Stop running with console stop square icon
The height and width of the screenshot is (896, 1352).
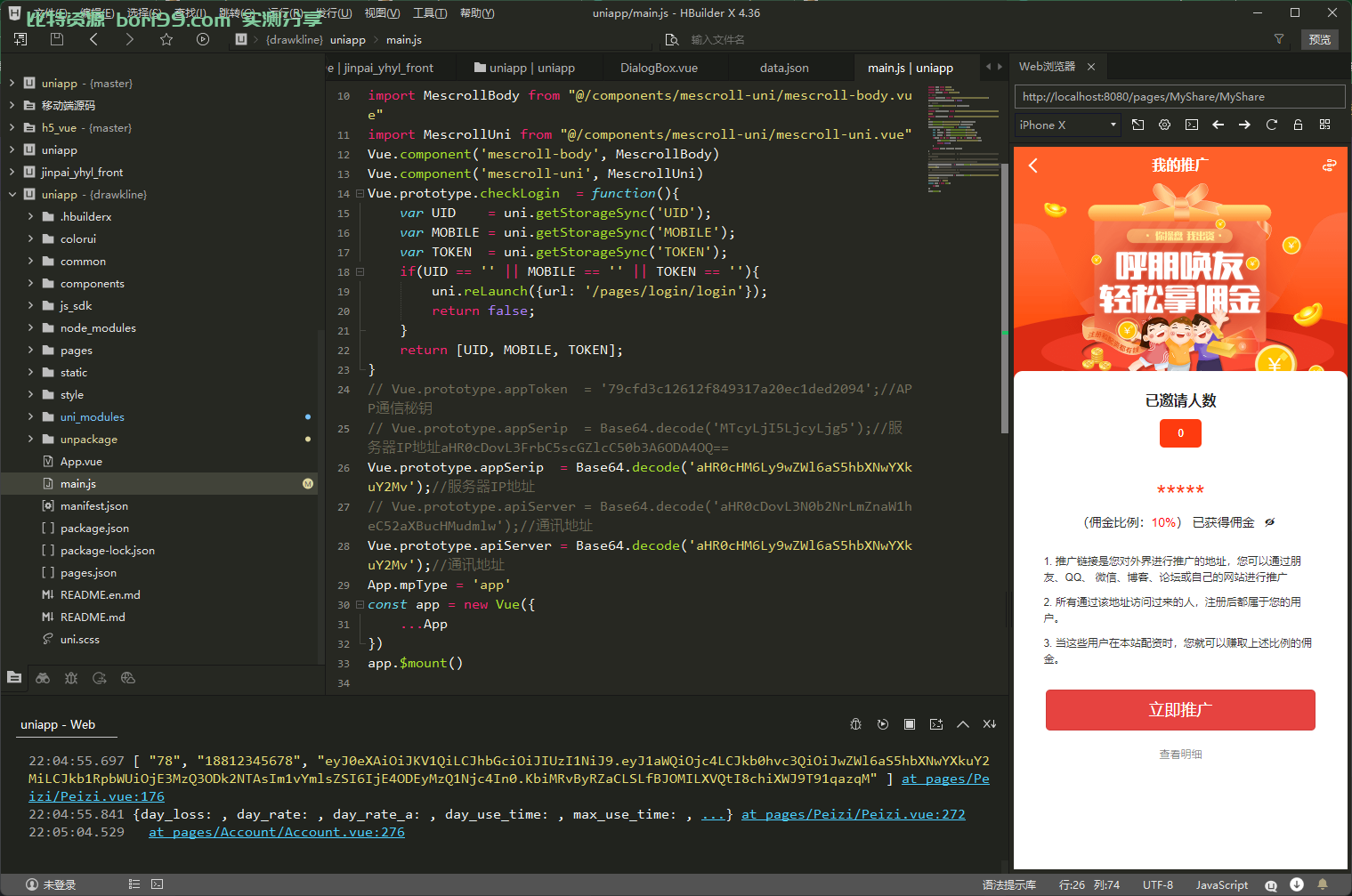[x=909, y=724]
